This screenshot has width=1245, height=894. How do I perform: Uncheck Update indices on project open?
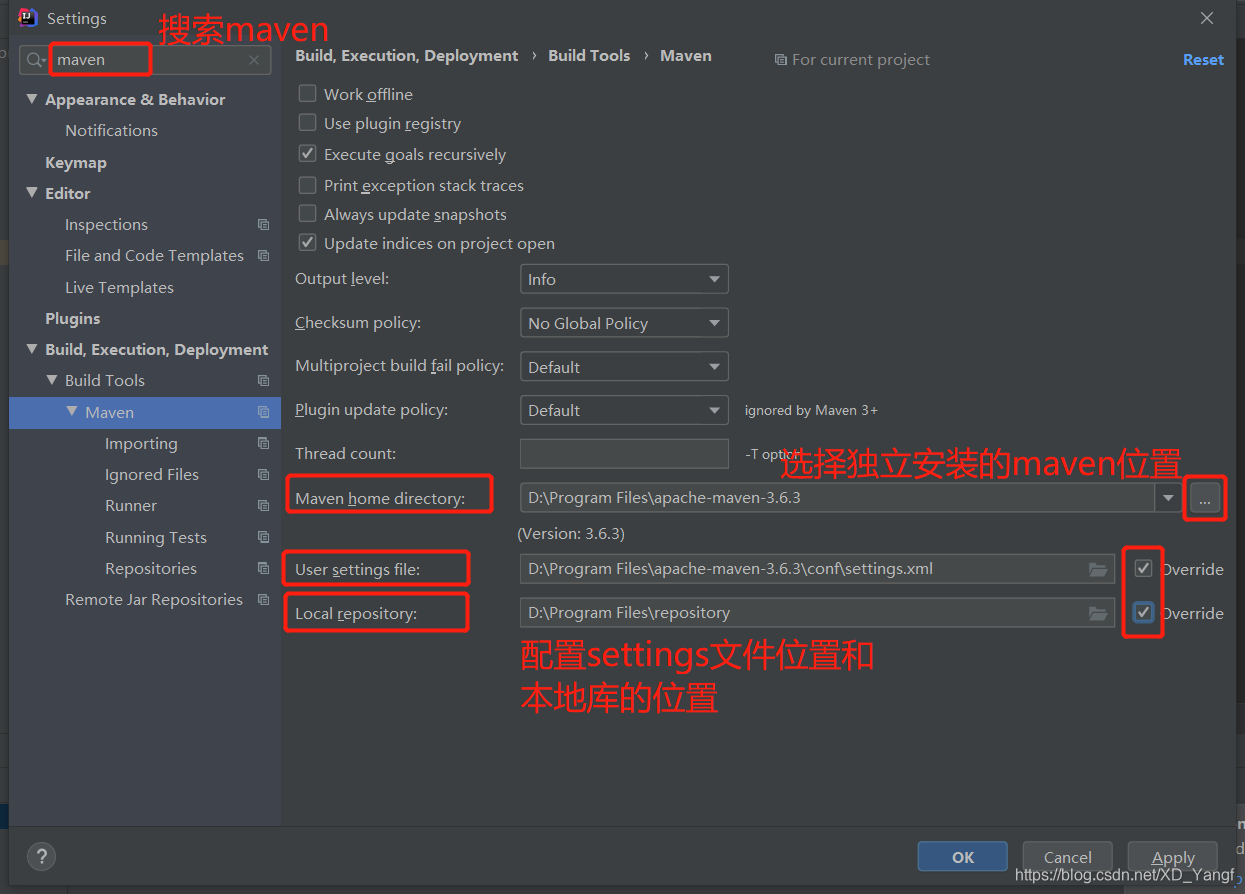click(308, 243)
